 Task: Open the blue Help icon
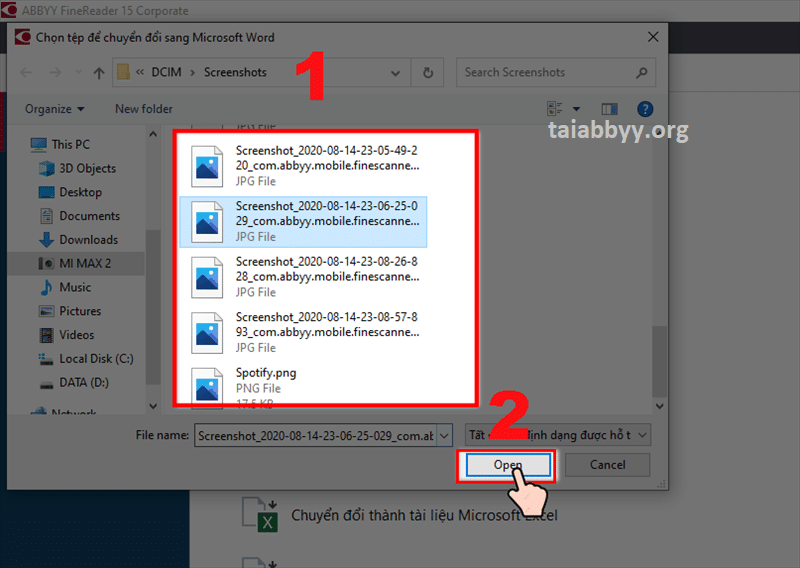[645, 109]
